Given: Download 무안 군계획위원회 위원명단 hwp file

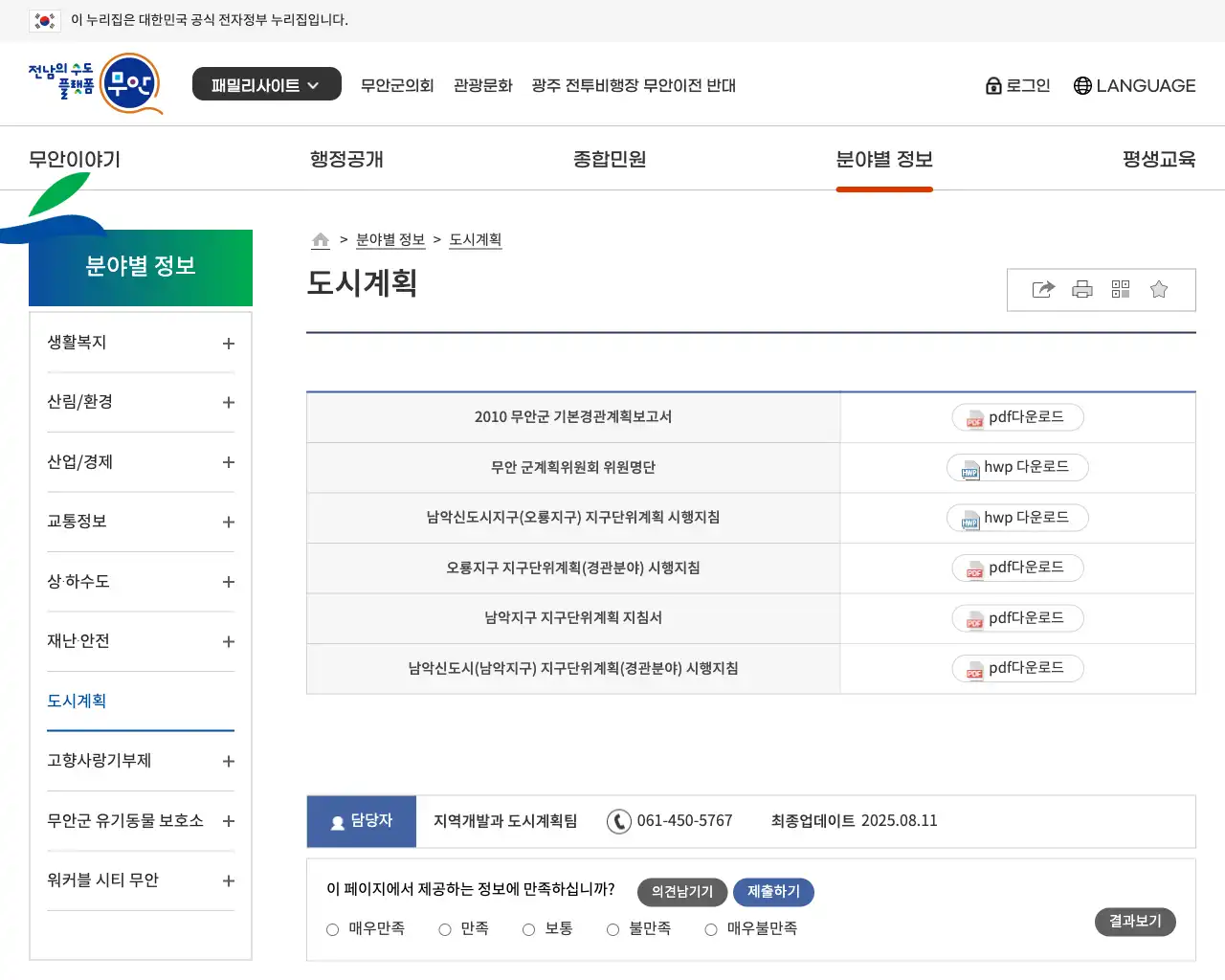Looking at the screenshot, I should click(x=1017, y=467).
